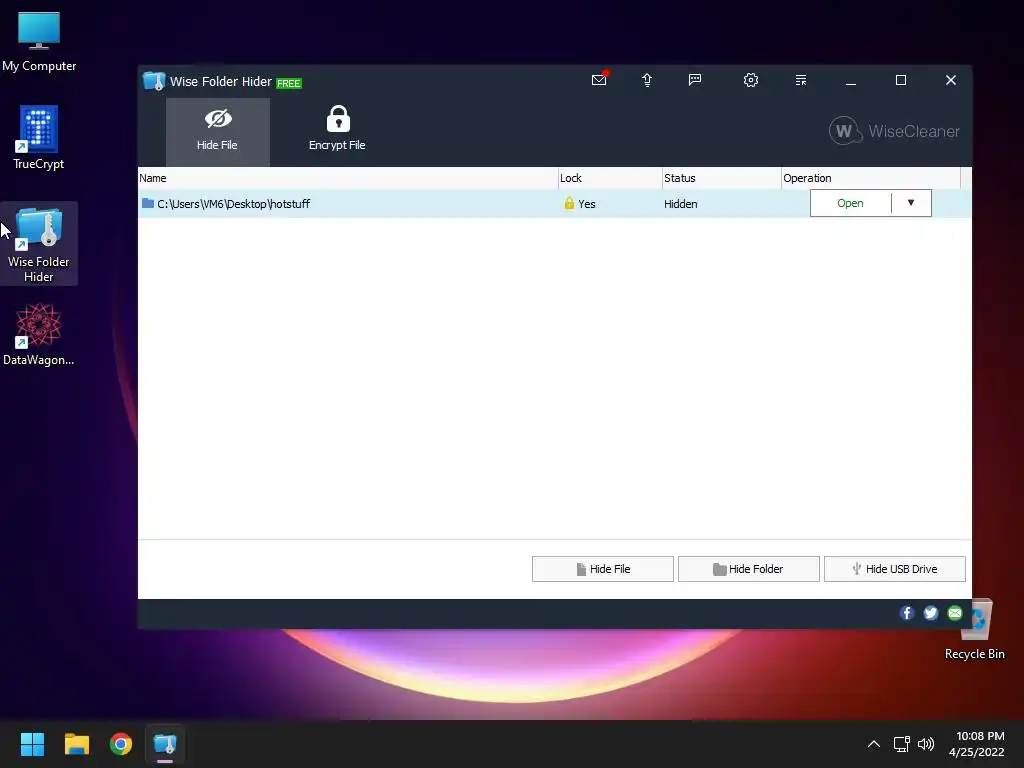Open the settings gear icon

point(751,80)
